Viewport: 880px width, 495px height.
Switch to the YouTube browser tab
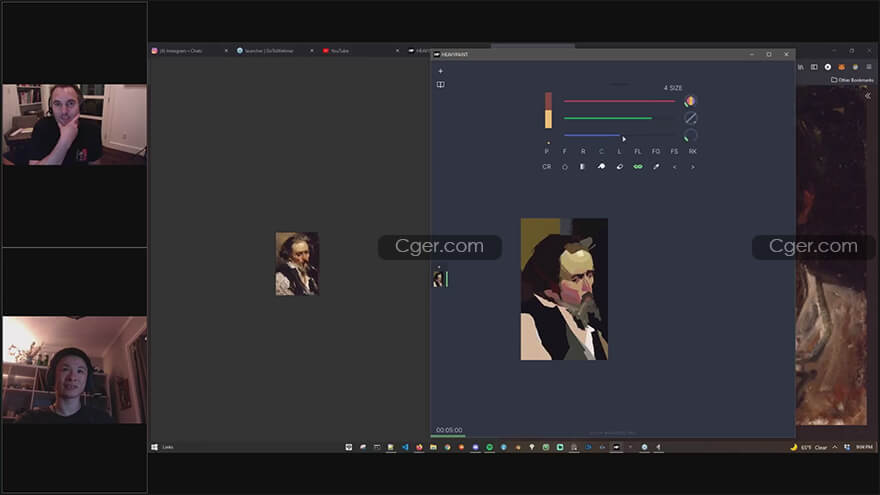pyautogui.click(x=360, y=51)
